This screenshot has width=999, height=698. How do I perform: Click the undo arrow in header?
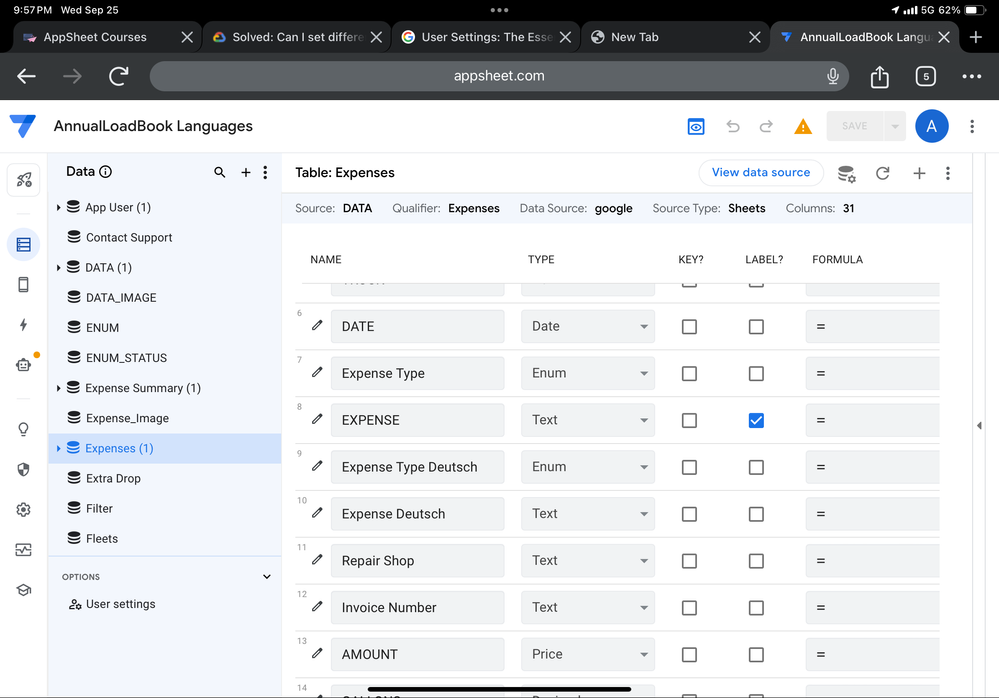733,126
